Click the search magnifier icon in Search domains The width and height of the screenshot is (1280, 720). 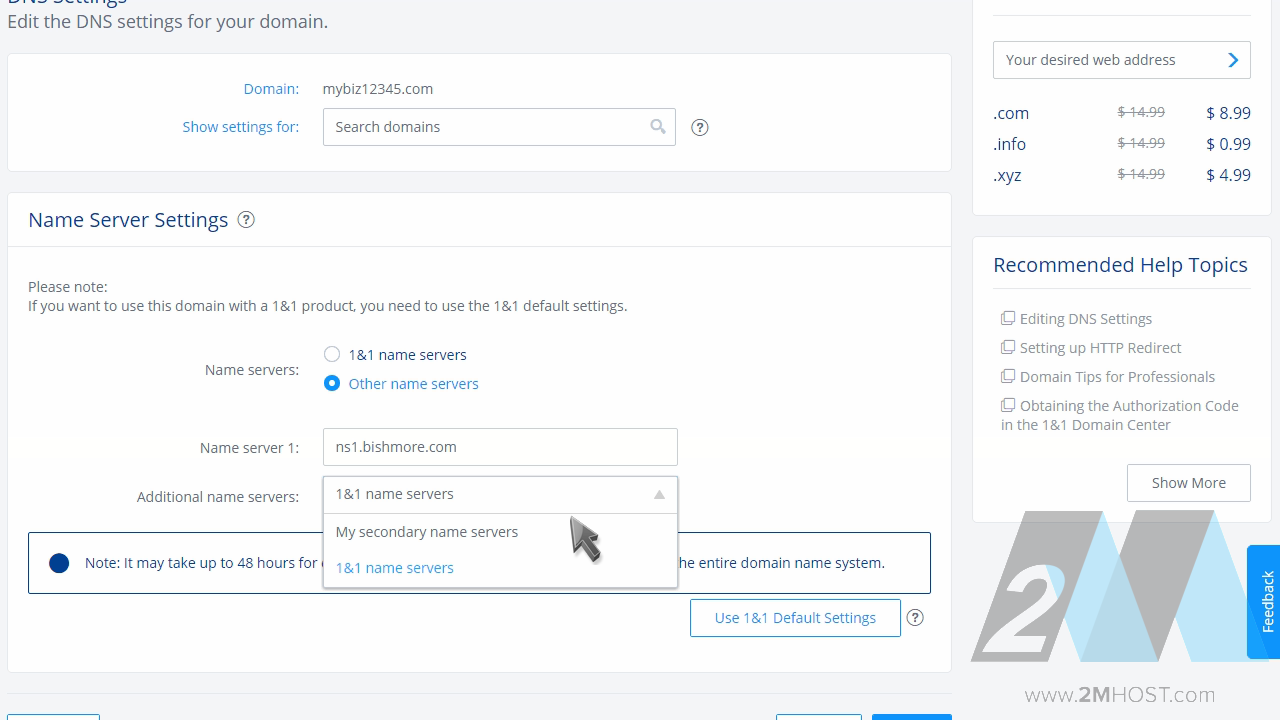(x=658, y=126)
